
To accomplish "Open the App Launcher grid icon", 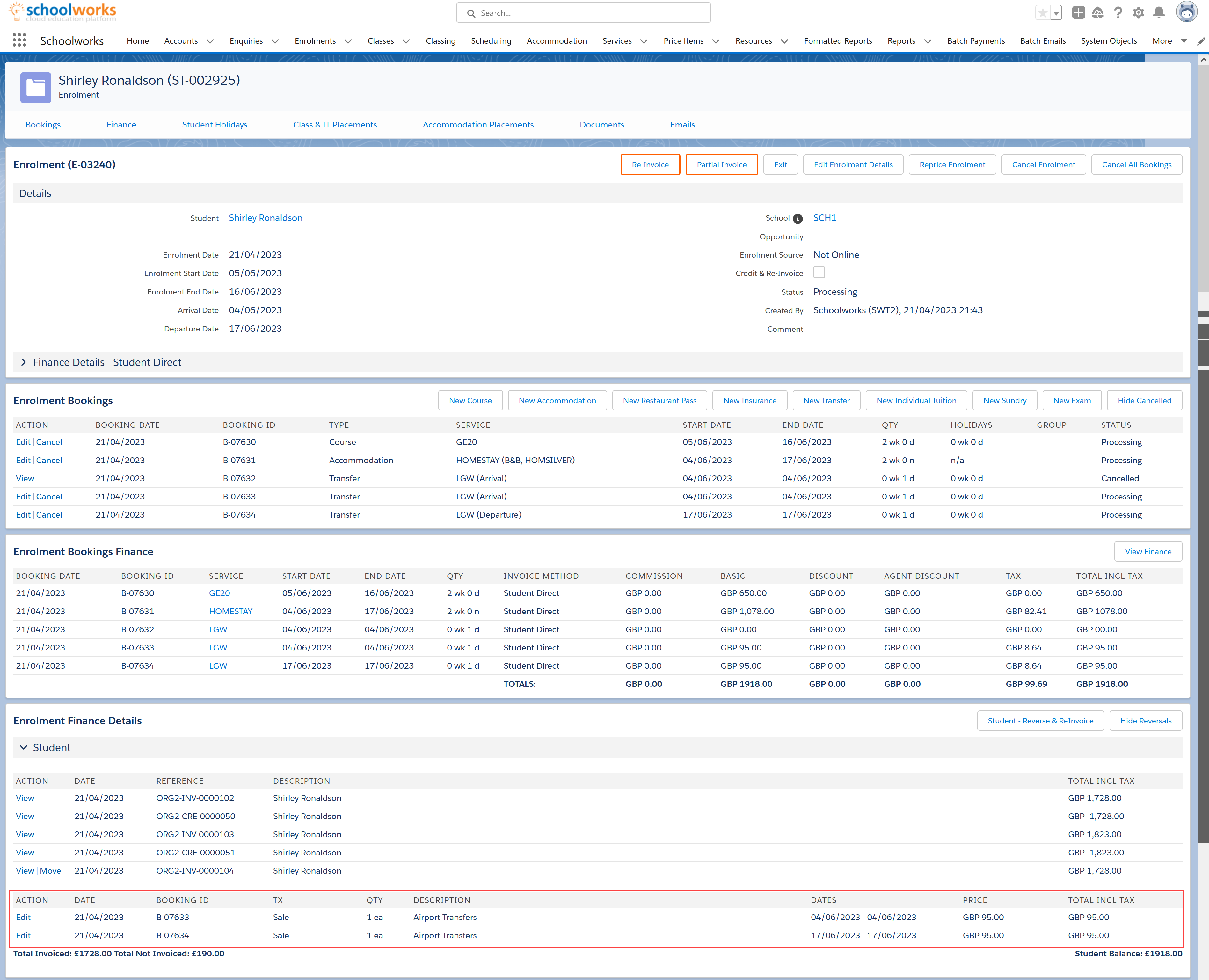I will click(x=19, y=40).
